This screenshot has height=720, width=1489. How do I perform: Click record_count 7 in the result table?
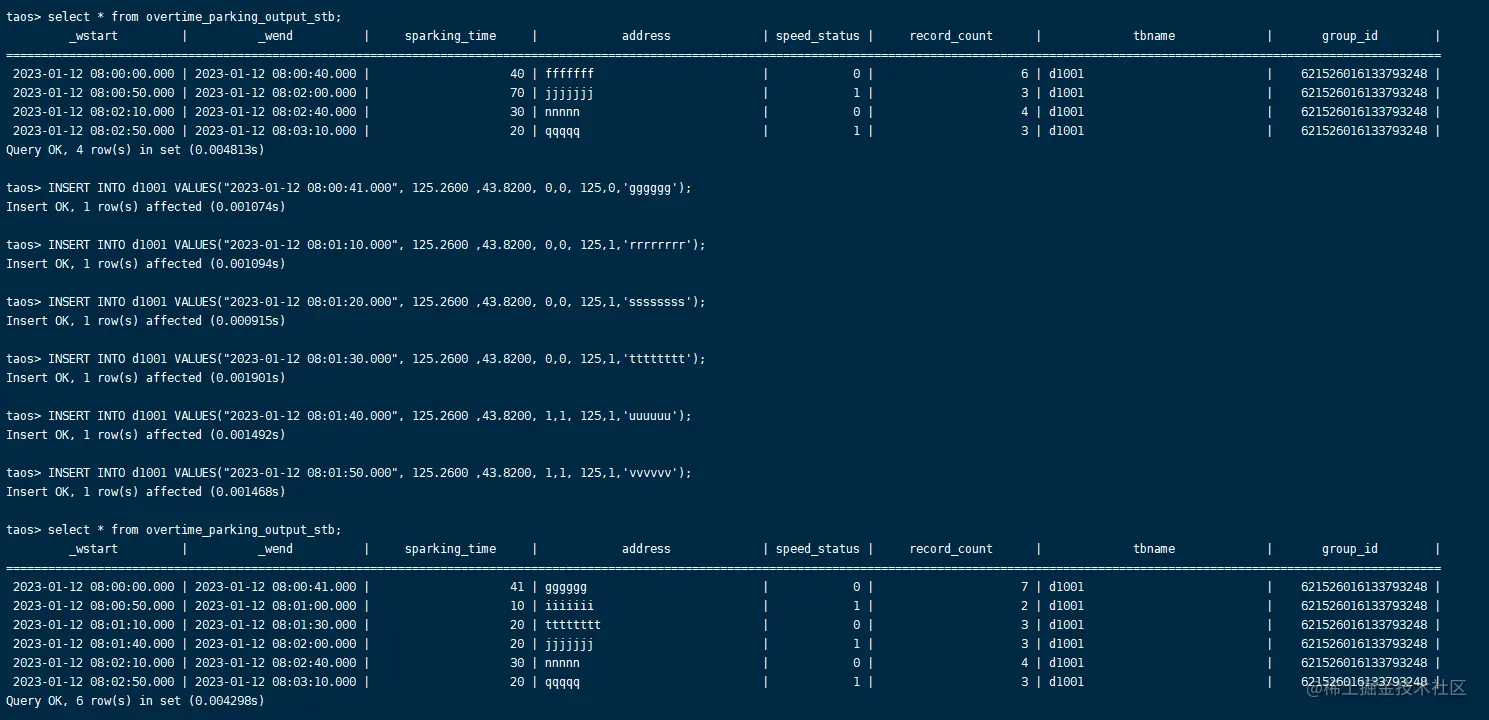pos(1024,587)
